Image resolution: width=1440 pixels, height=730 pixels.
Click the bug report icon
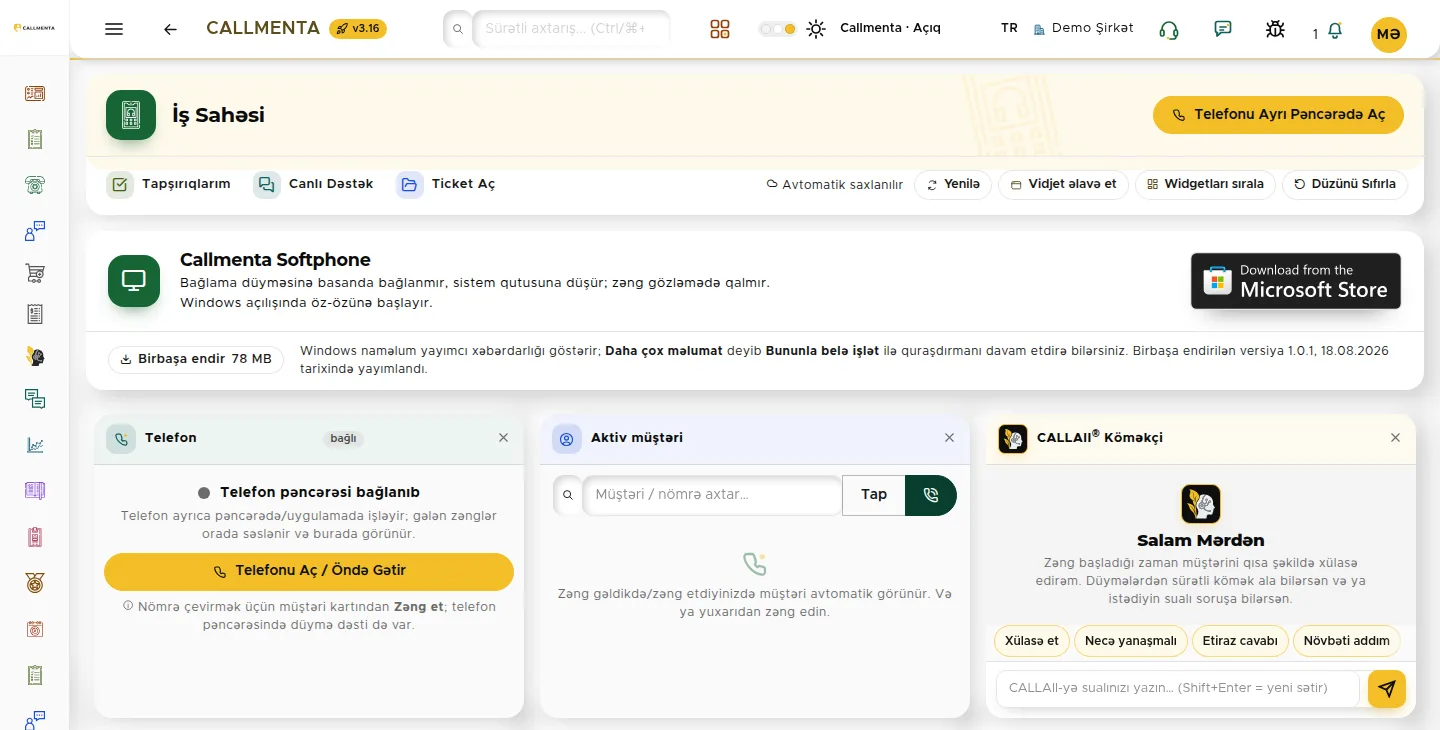click(1275, 29)
